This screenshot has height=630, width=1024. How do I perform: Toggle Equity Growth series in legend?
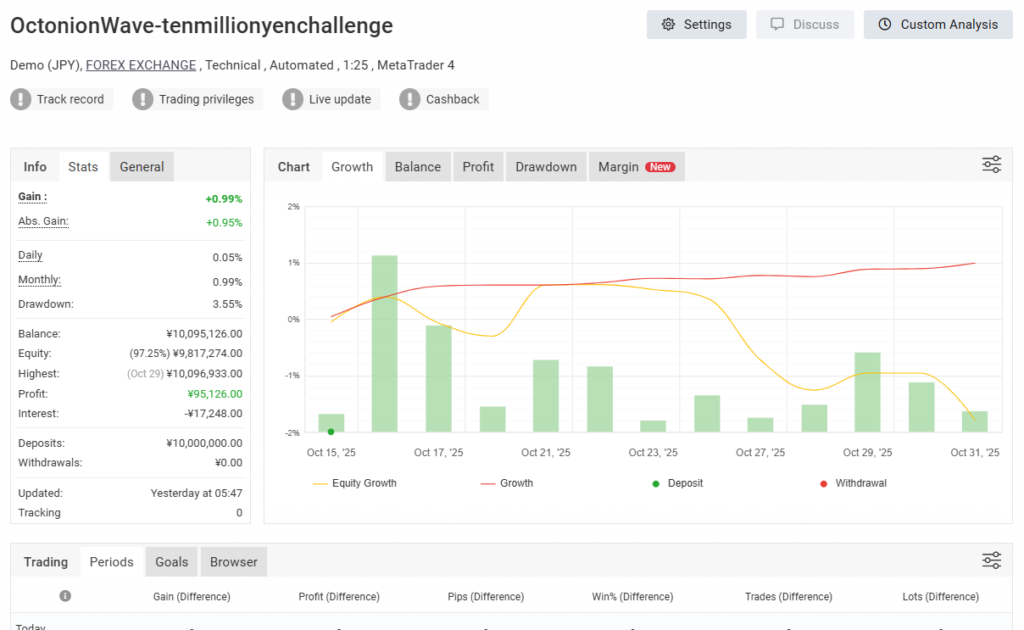(355, 483)
